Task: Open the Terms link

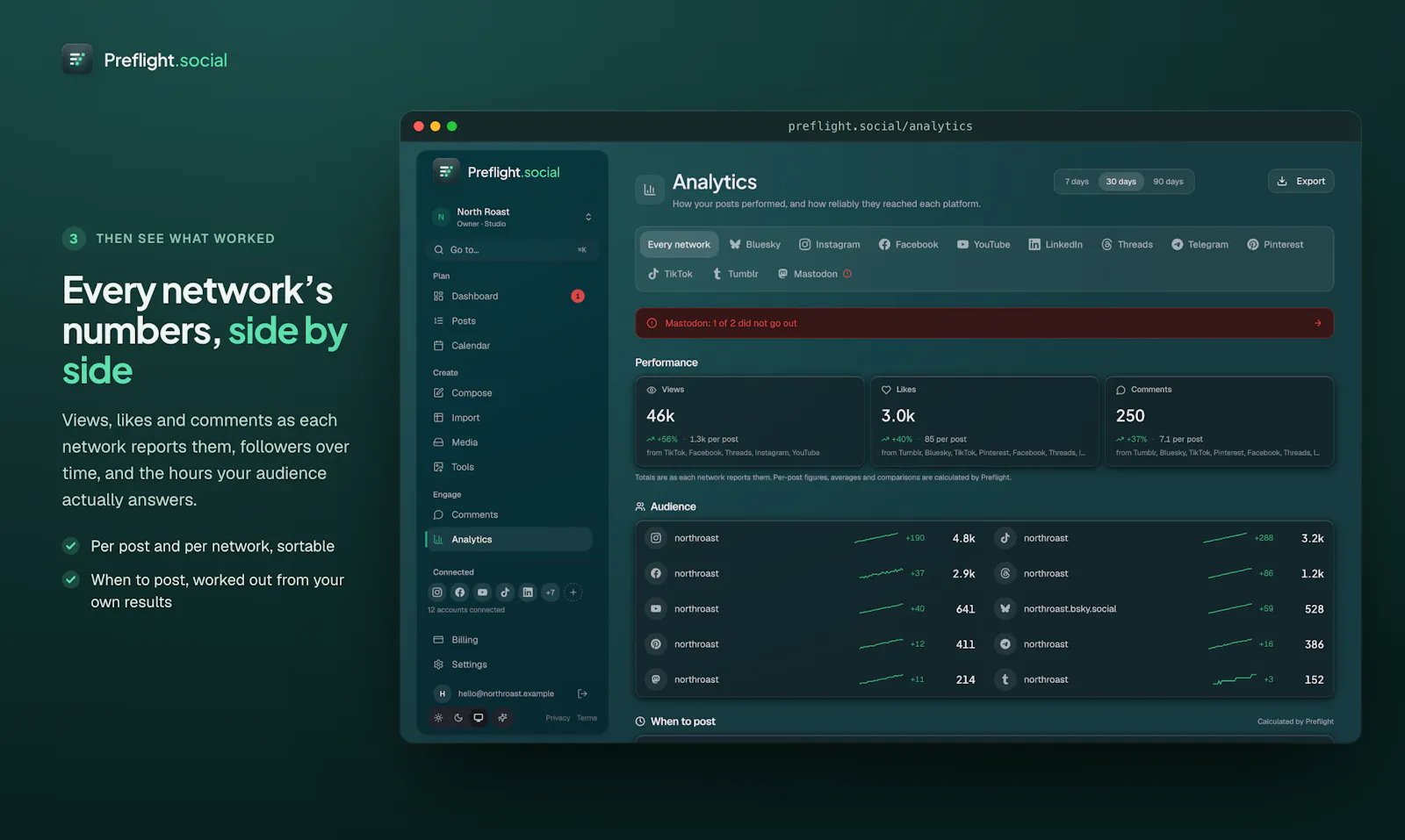Action: tap(587, 718)
